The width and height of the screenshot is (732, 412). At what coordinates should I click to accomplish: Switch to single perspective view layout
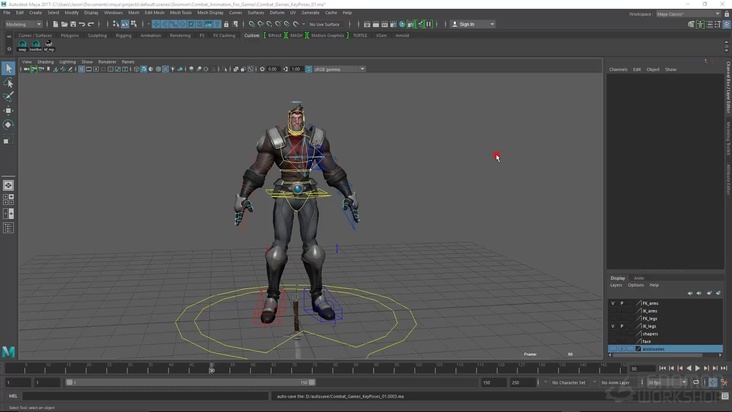[x=8, y=185]
